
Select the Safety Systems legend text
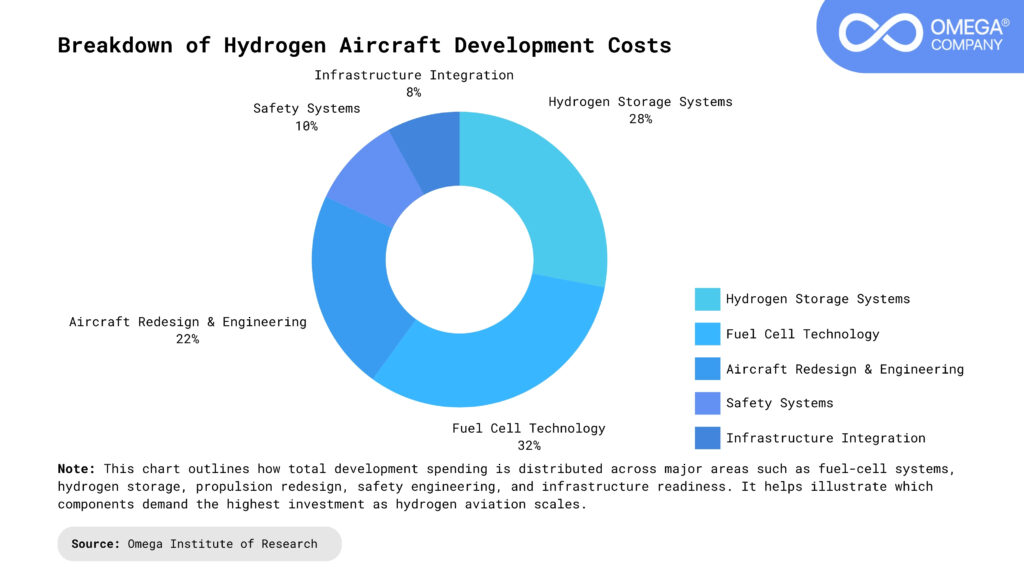click(779, 403)
